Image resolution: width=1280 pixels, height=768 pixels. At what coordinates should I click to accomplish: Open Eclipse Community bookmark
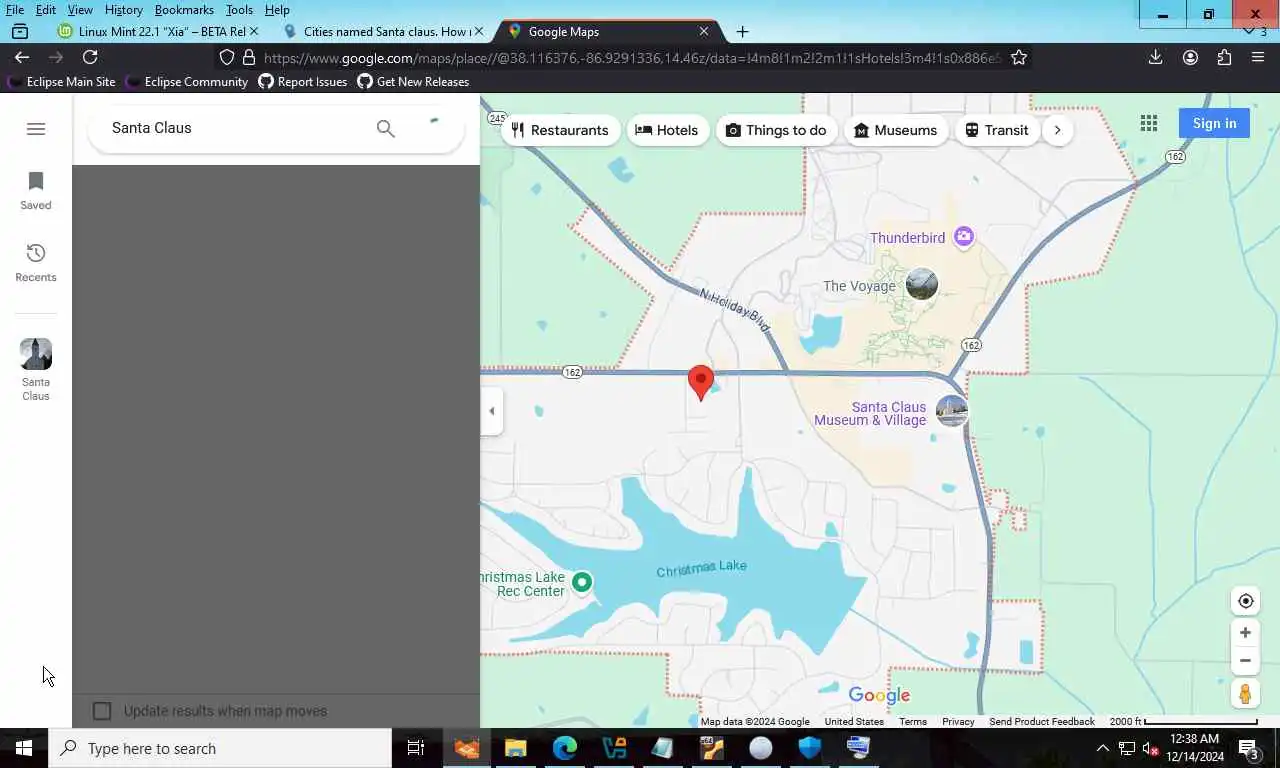coord(187,82)
